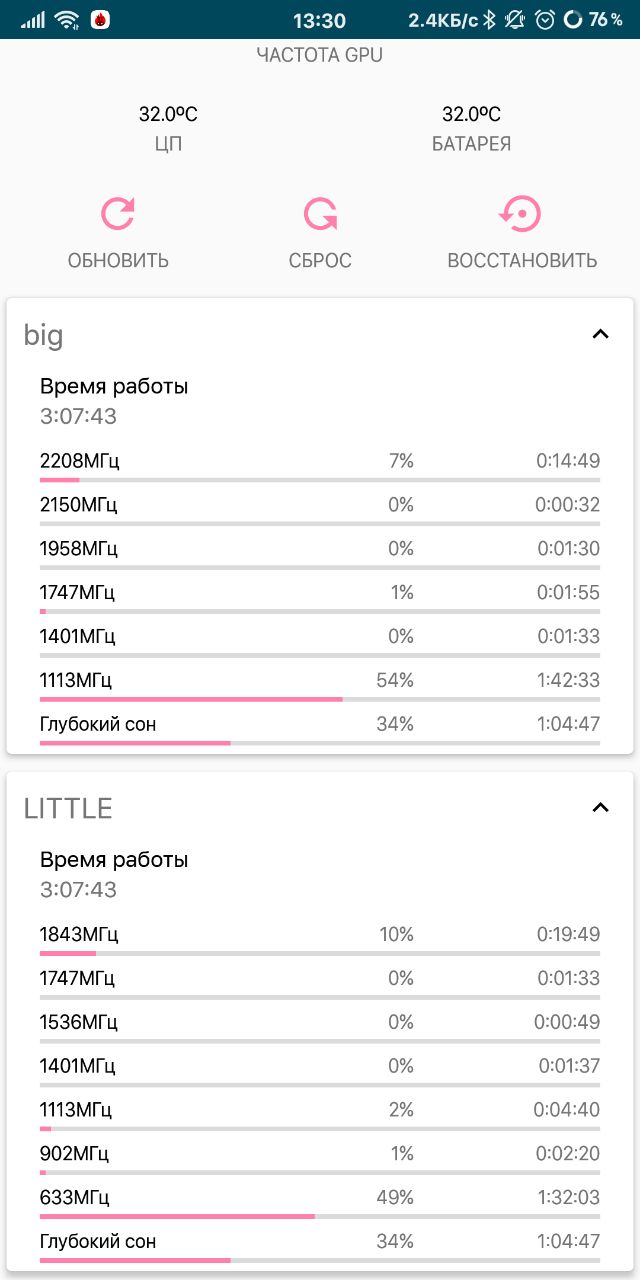Collapse the LITTLE cluster card
The height and width of the screenshot is (1280, 640).
point(600,808)
